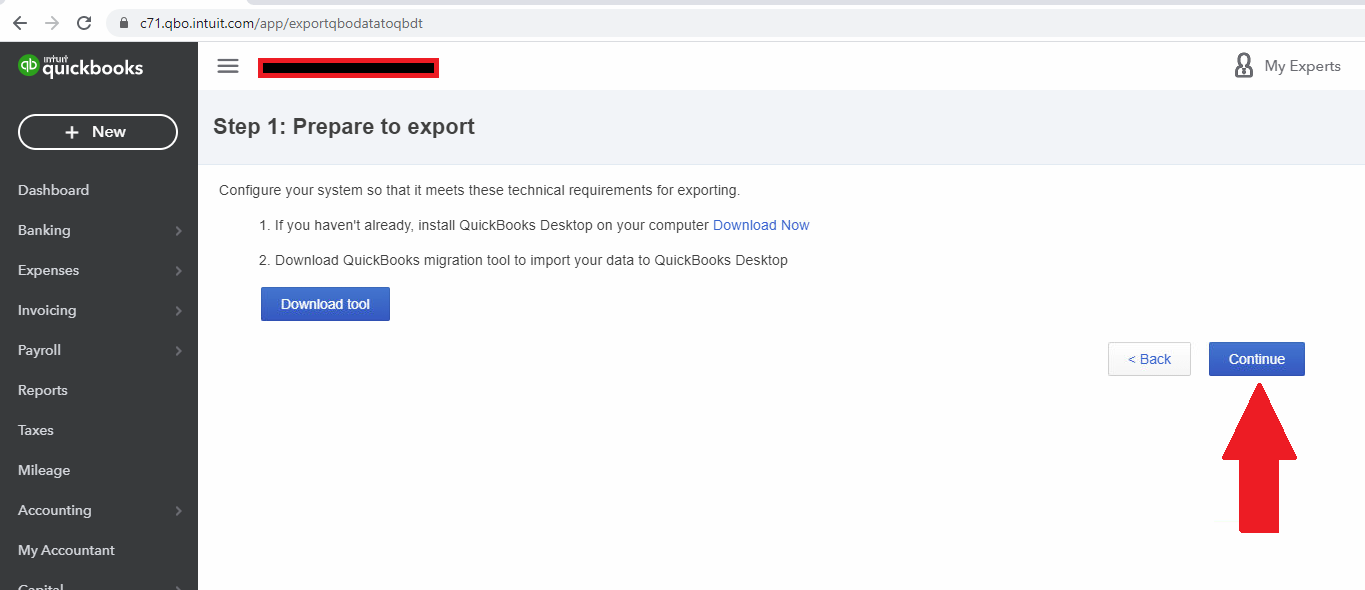View site security lock info
1365x590 pixels.
pos(125,23)
